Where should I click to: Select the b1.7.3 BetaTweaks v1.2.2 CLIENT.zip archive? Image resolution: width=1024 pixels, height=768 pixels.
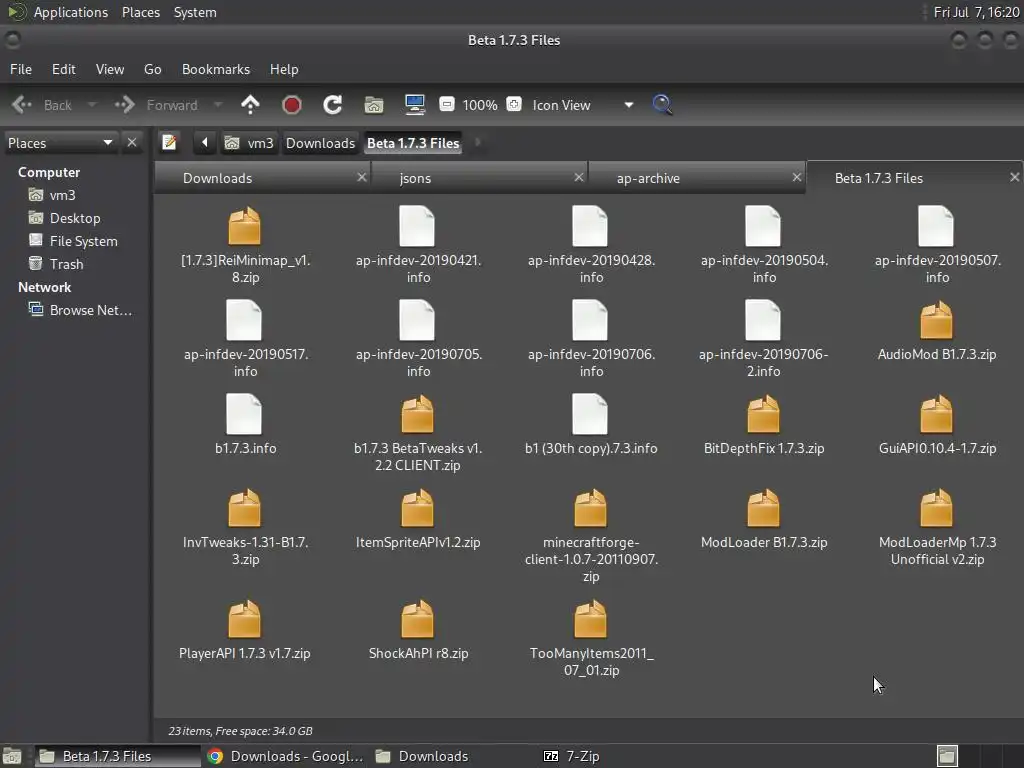pyautogui.click(x=418, y=433)
